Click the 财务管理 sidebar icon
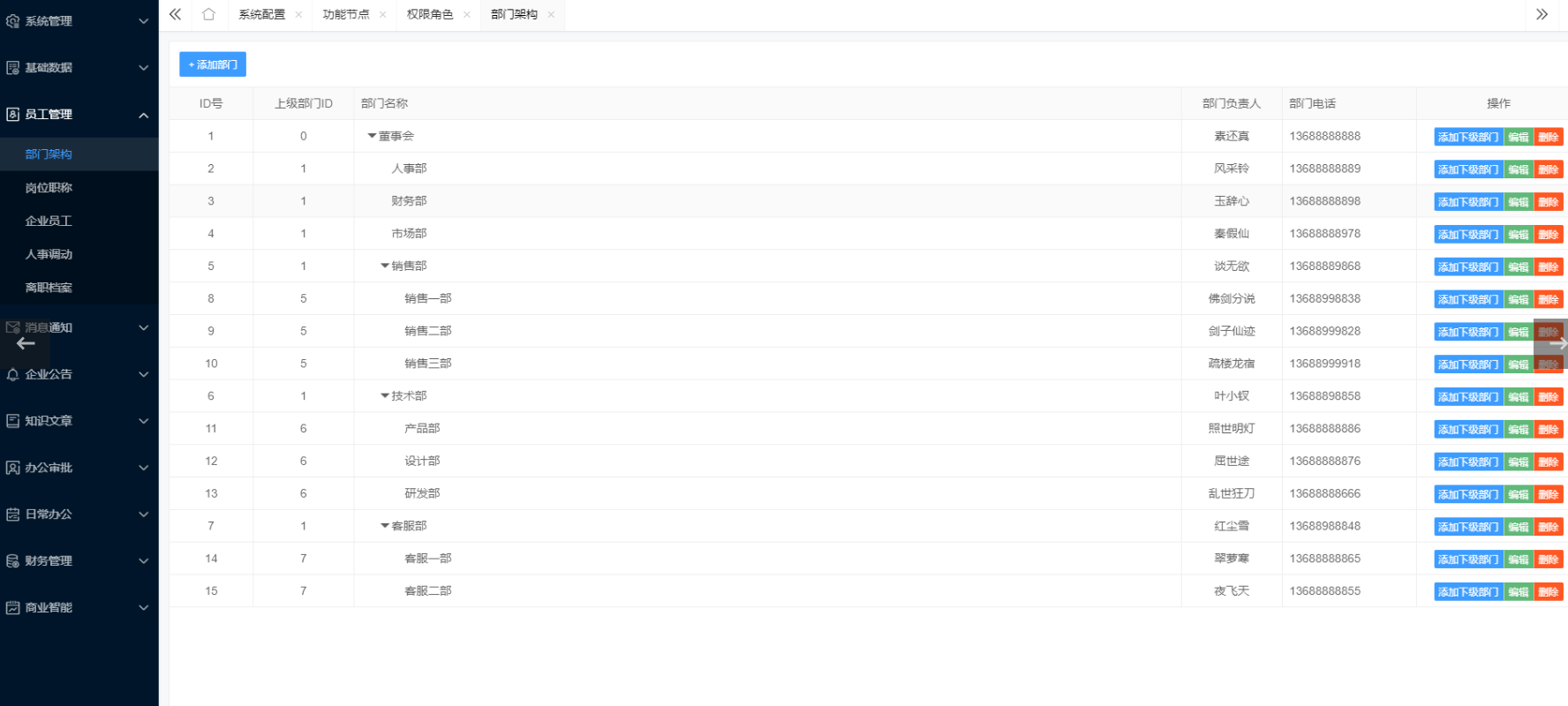The width and height of the screenshot is (1568, 706). tap(12, 561)
